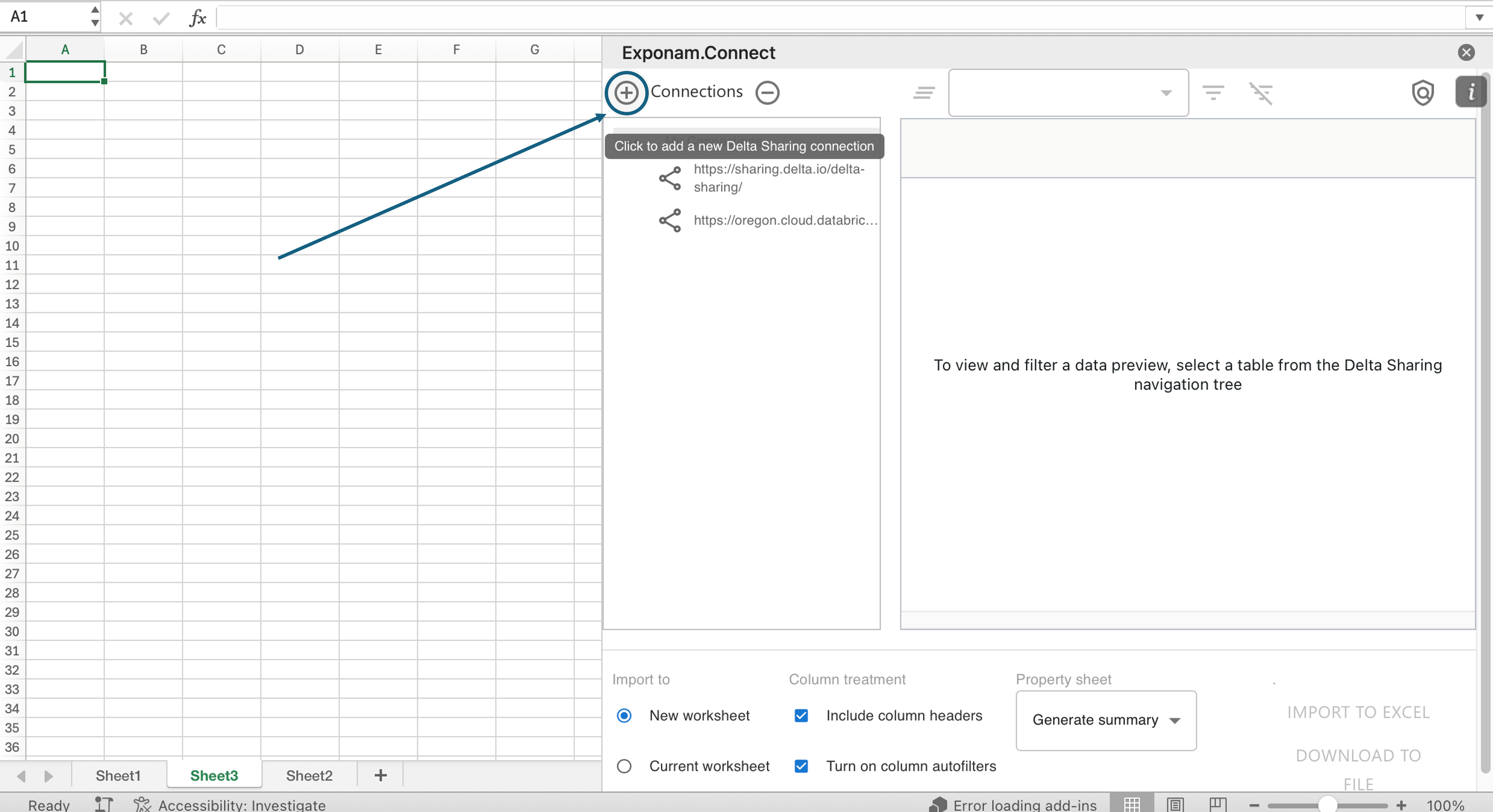
Task: Click cell A1
Action: pos(65,72)
